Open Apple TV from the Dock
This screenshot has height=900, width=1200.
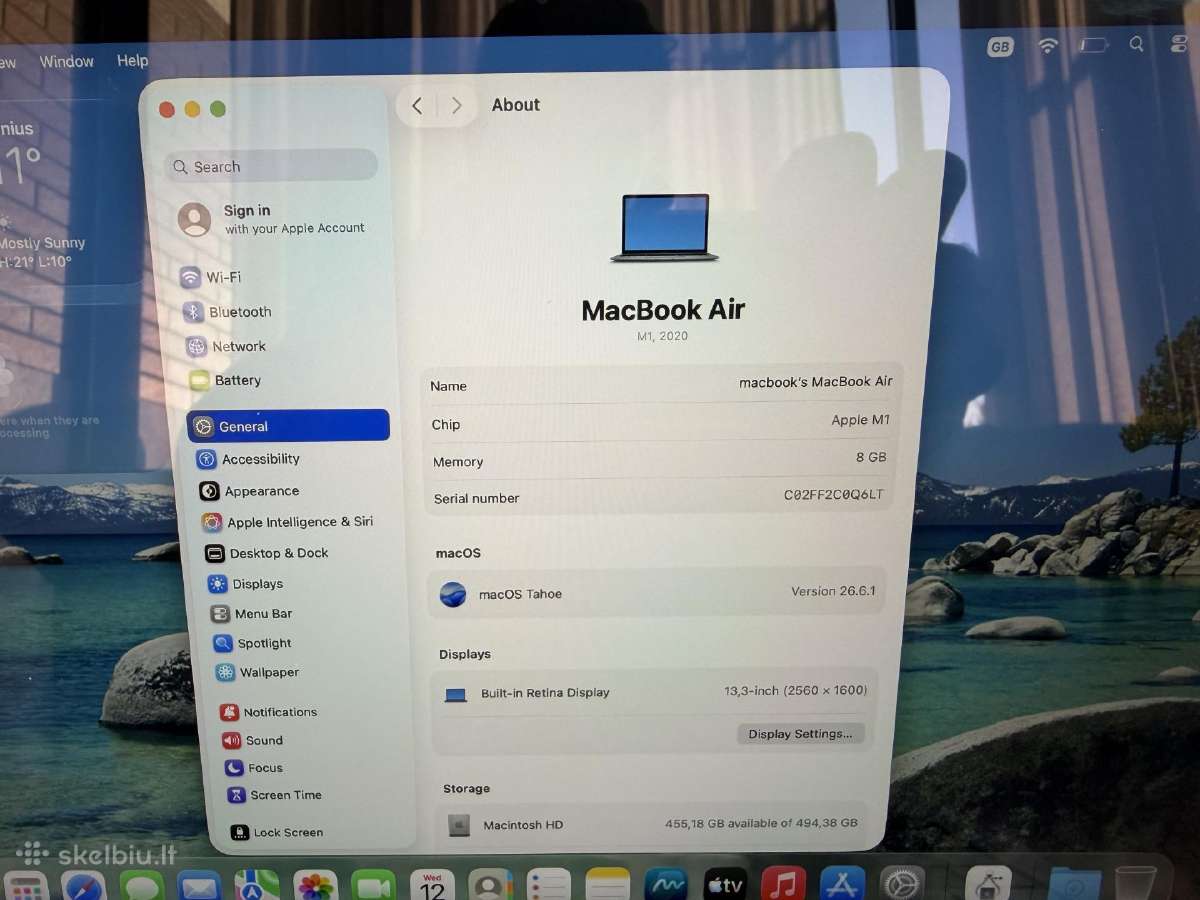tap(725, 885)
